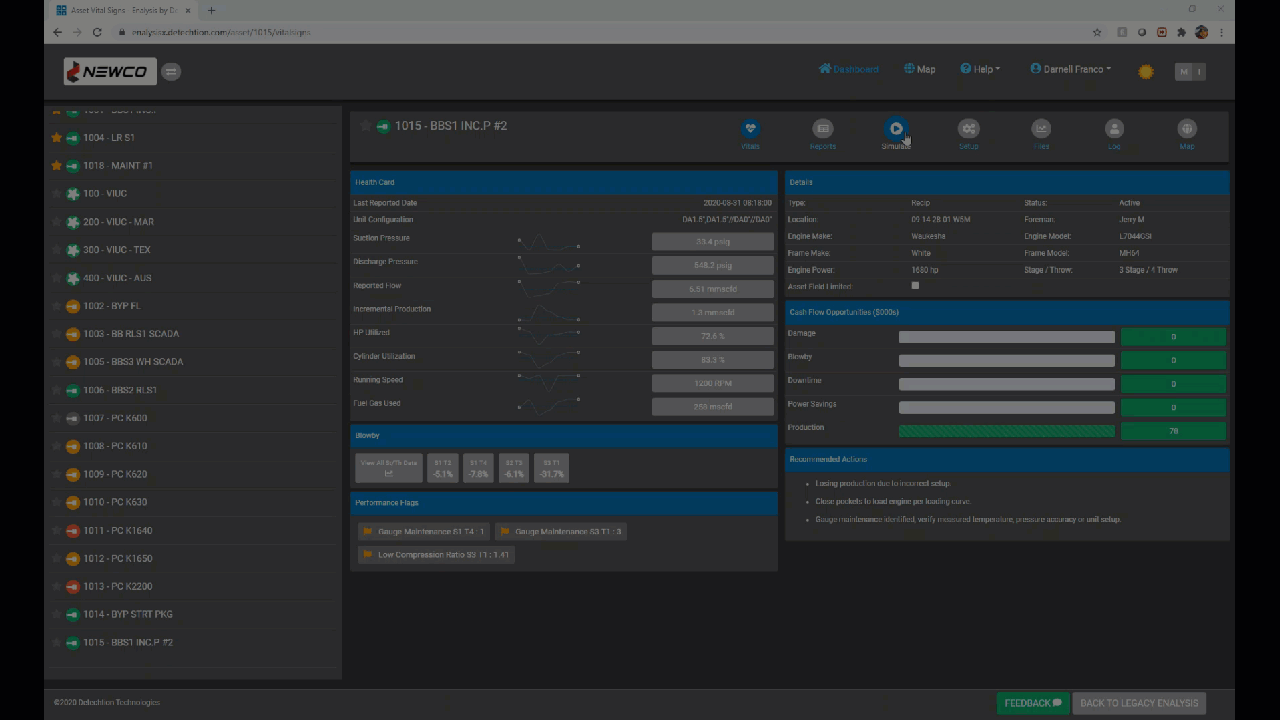
Task: Switch the M / I units toggle
Action: [x=1190, y=72]
